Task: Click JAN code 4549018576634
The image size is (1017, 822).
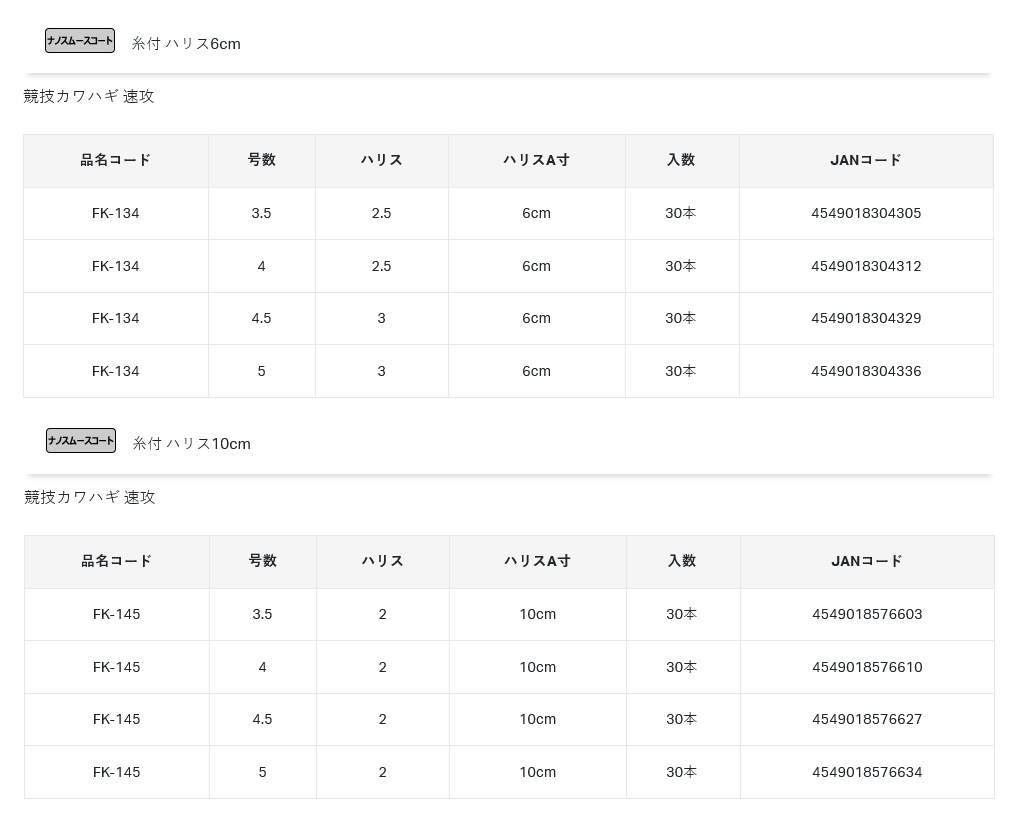Action: click(x=867, y=772)
